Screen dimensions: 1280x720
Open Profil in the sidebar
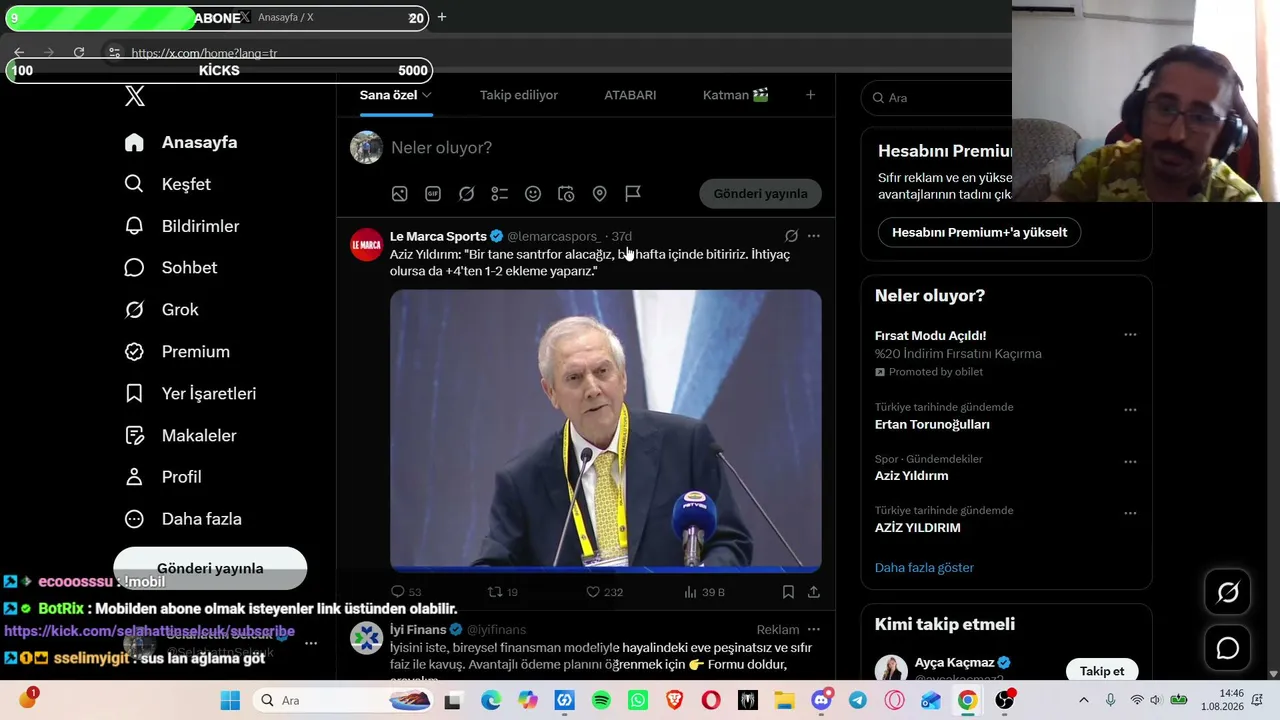tap(164, 477)
